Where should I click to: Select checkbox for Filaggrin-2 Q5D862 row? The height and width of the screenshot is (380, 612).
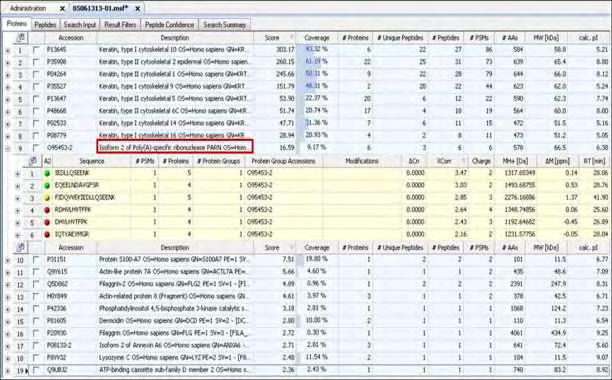[36, 284]
